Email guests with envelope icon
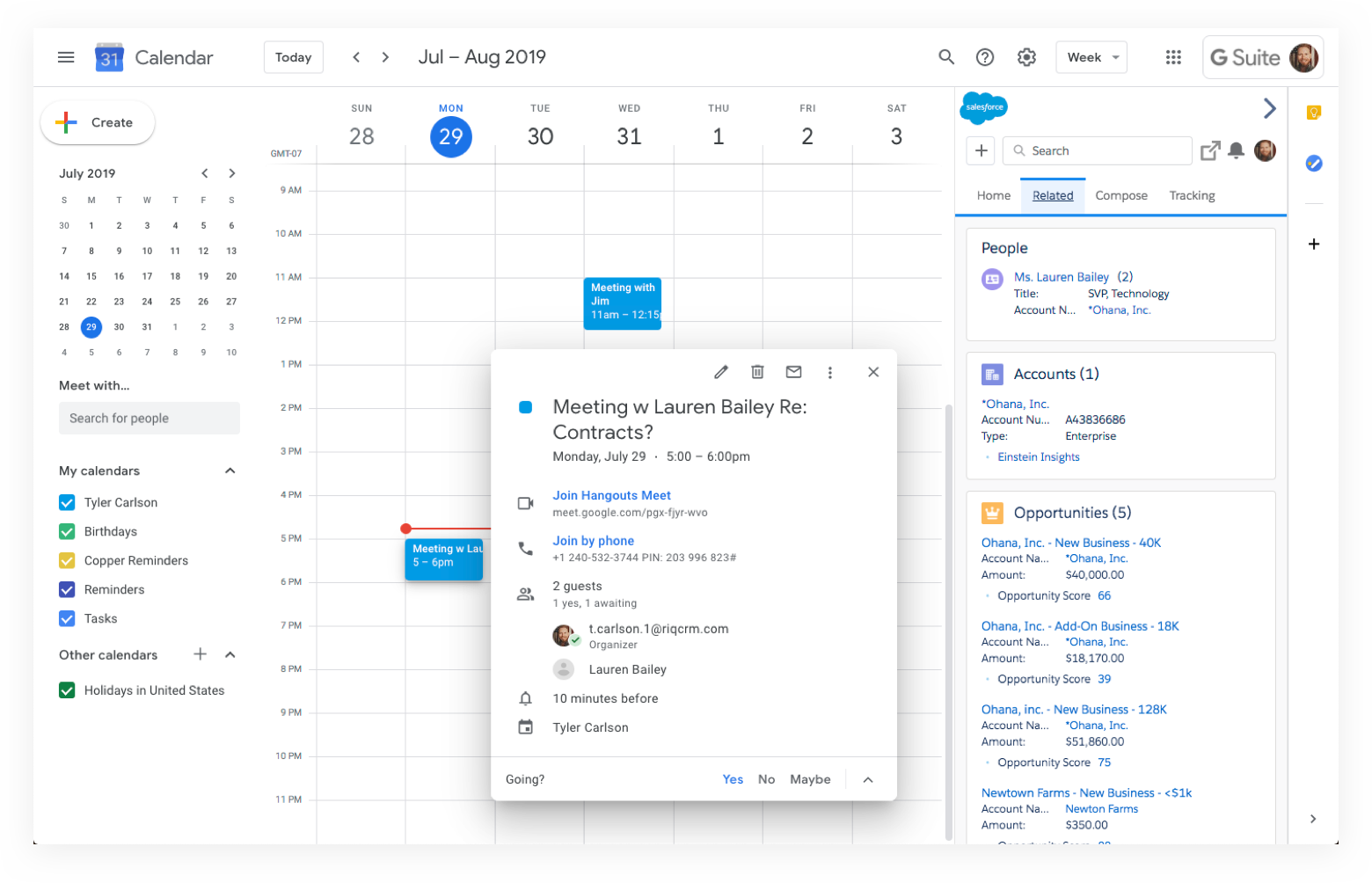This screenshot has height=883, width=1372. [793, 372]
